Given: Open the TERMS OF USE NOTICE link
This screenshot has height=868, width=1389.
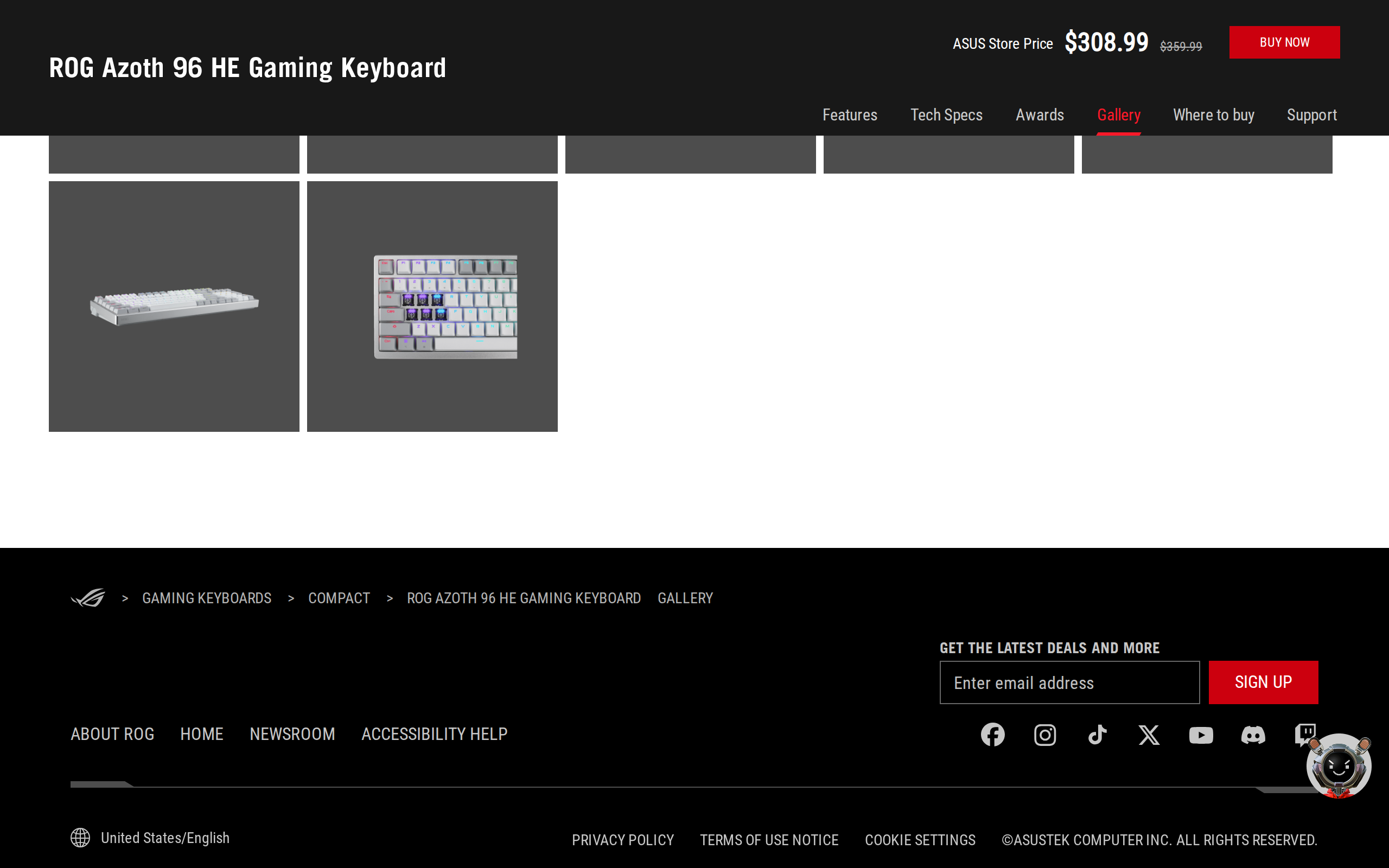Looking at the screenshot, I should tap(769, 840).
